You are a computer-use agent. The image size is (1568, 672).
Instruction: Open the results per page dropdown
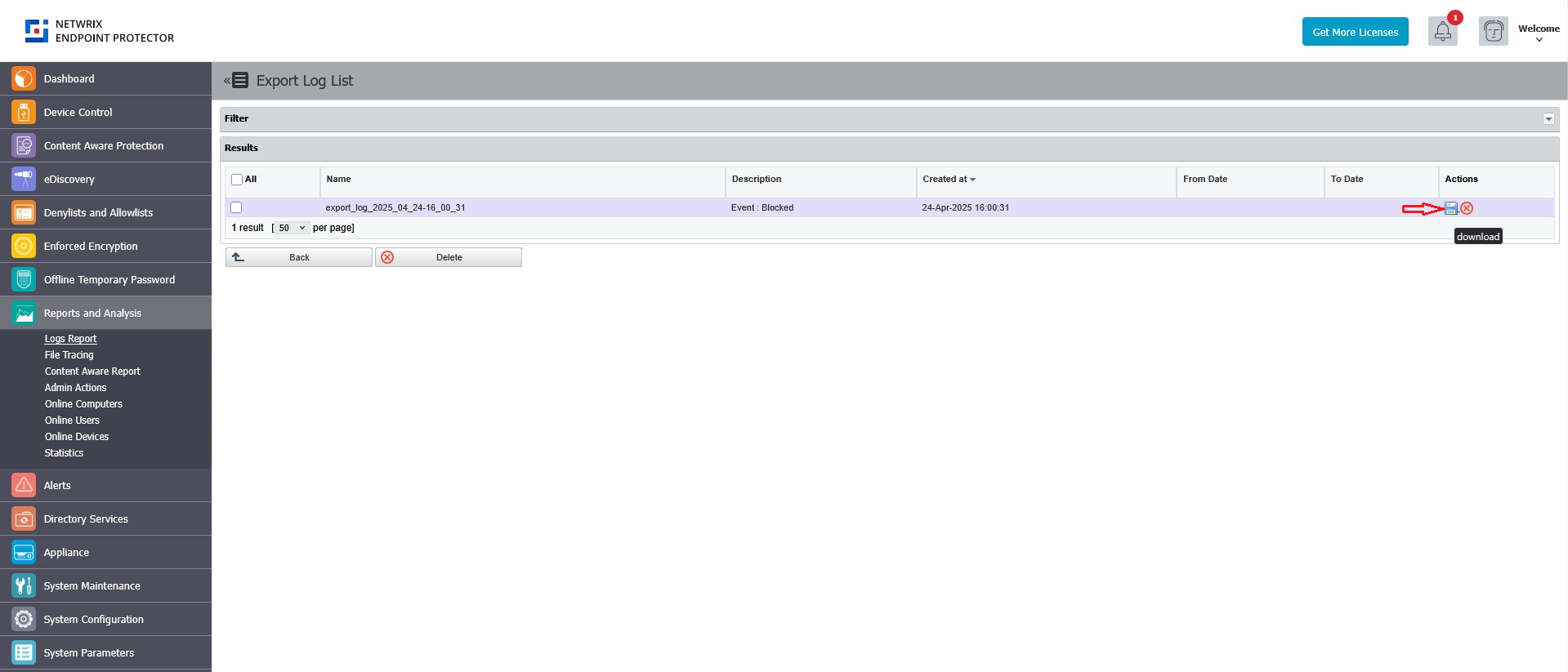(x=292, y=228)
